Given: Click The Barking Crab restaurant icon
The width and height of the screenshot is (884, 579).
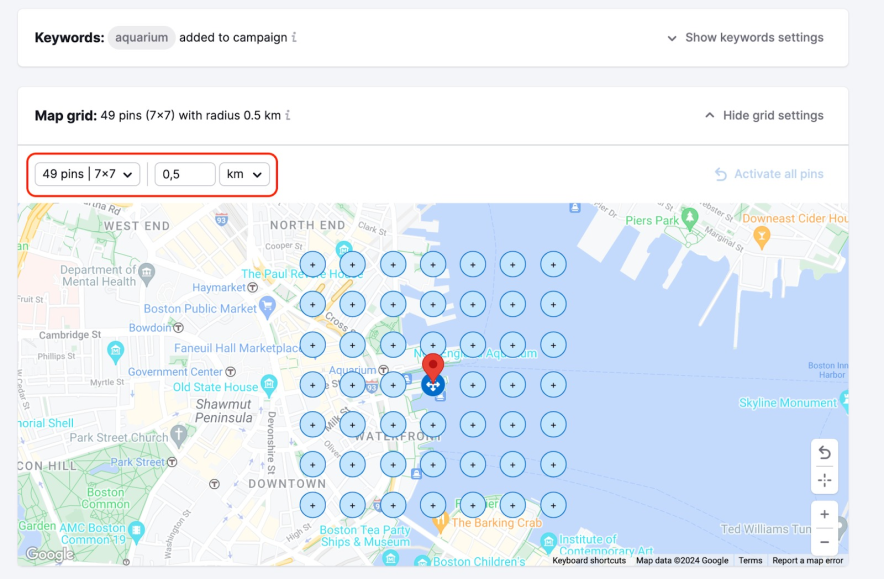Looking at the screenshot, I should 439,522.
